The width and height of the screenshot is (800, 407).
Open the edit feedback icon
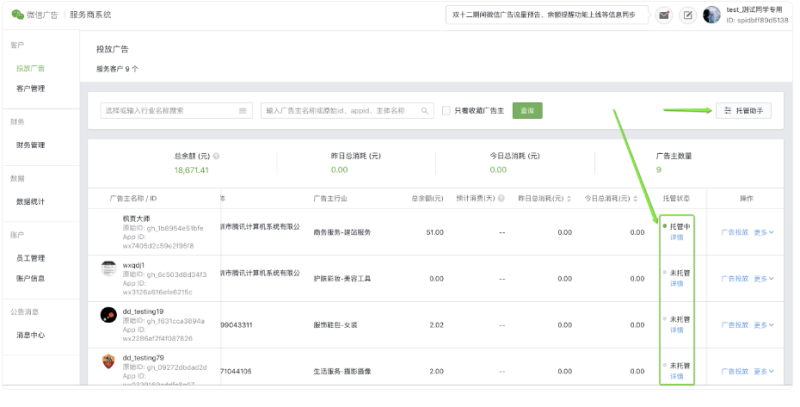click(x=688, y=15)
